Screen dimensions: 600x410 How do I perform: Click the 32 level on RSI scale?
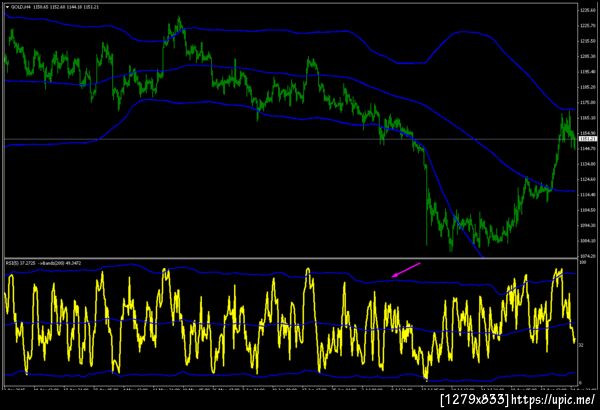click(x=581, y=345)
